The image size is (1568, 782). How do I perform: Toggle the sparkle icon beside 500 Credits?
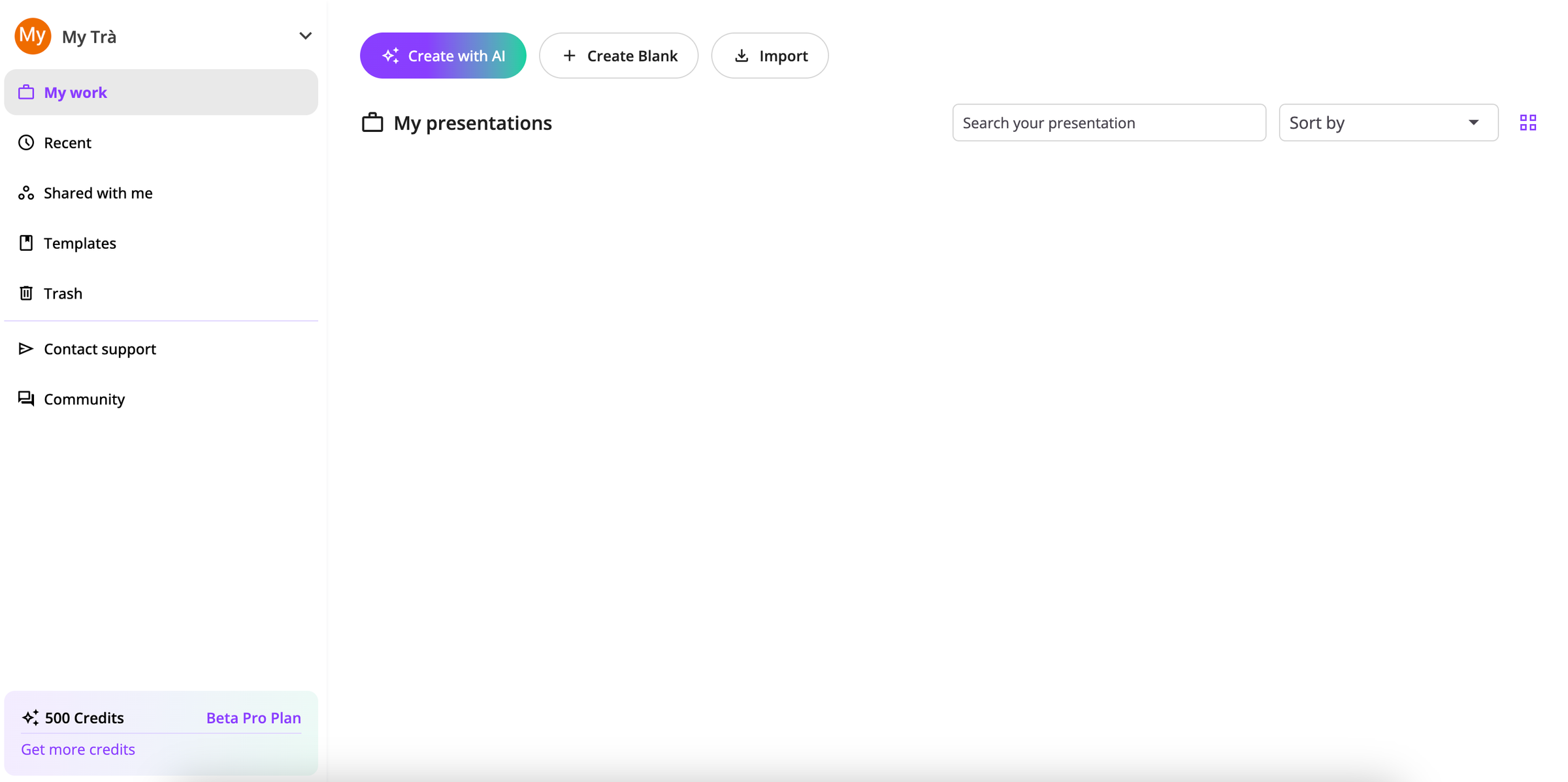30,717
